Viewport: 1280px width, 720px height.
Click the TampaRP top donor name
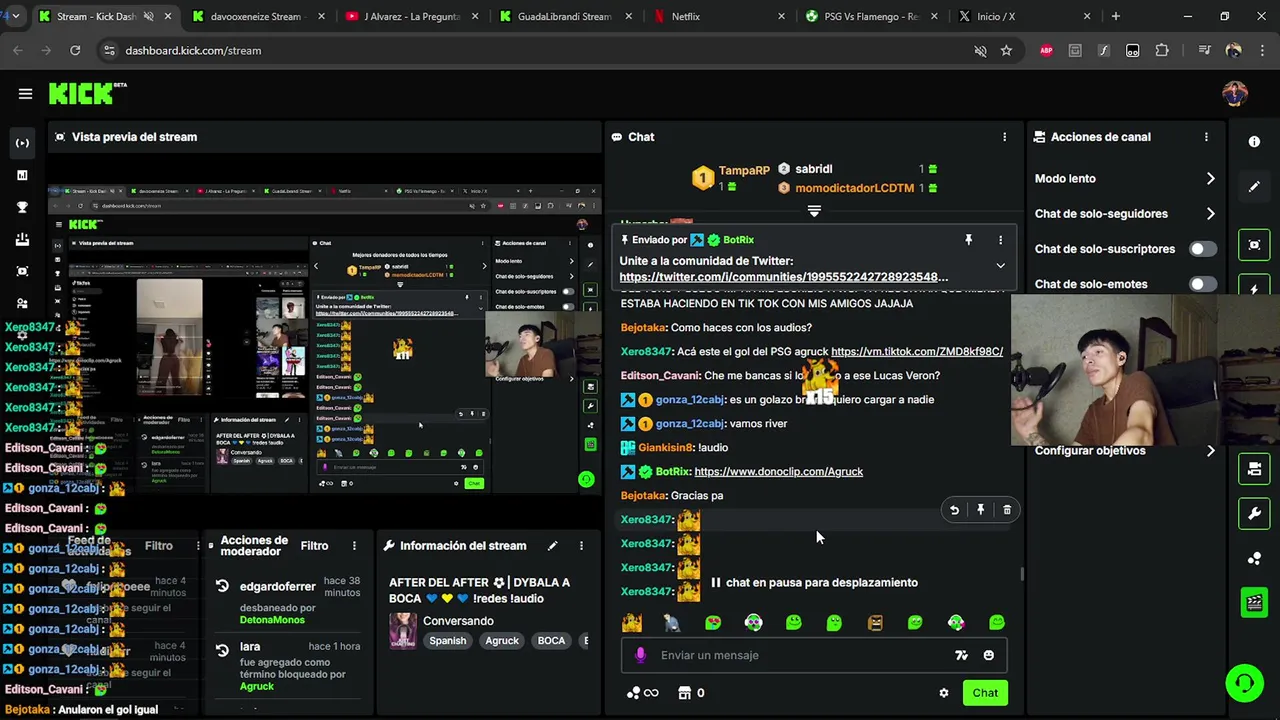(744, 170)
